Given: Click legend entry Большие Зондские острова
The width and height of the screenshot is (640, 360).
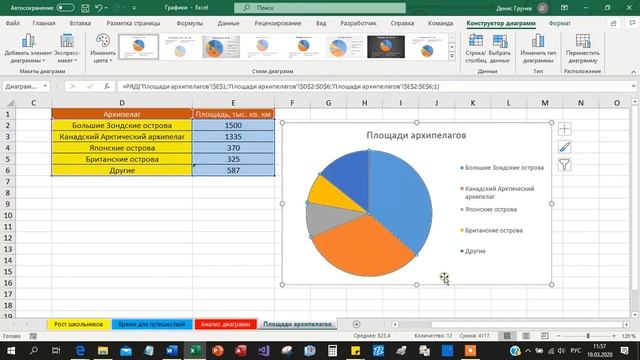Looking at the screenshot, I should pos(502,168).
